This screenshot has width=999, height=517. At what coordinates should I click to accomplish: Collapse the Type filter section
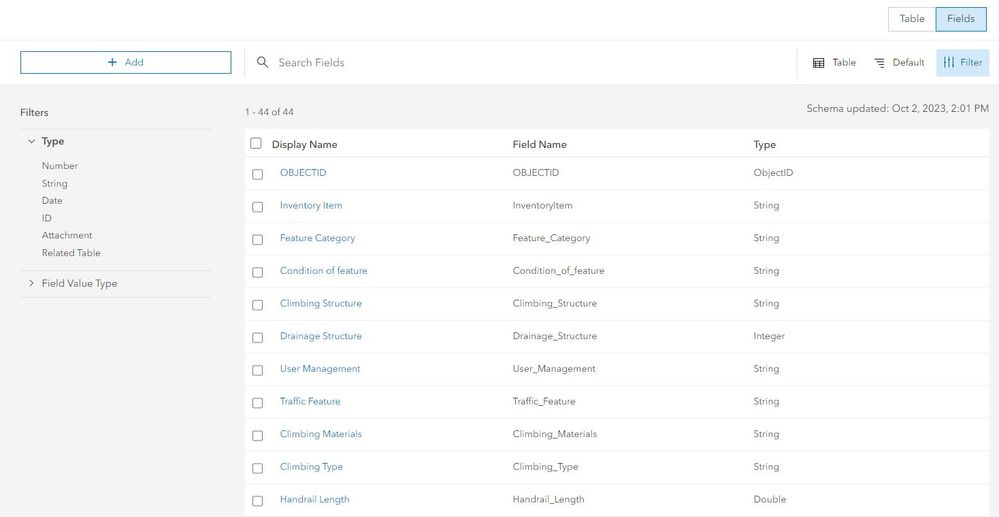pyautogui.click(x=32, y=142)
